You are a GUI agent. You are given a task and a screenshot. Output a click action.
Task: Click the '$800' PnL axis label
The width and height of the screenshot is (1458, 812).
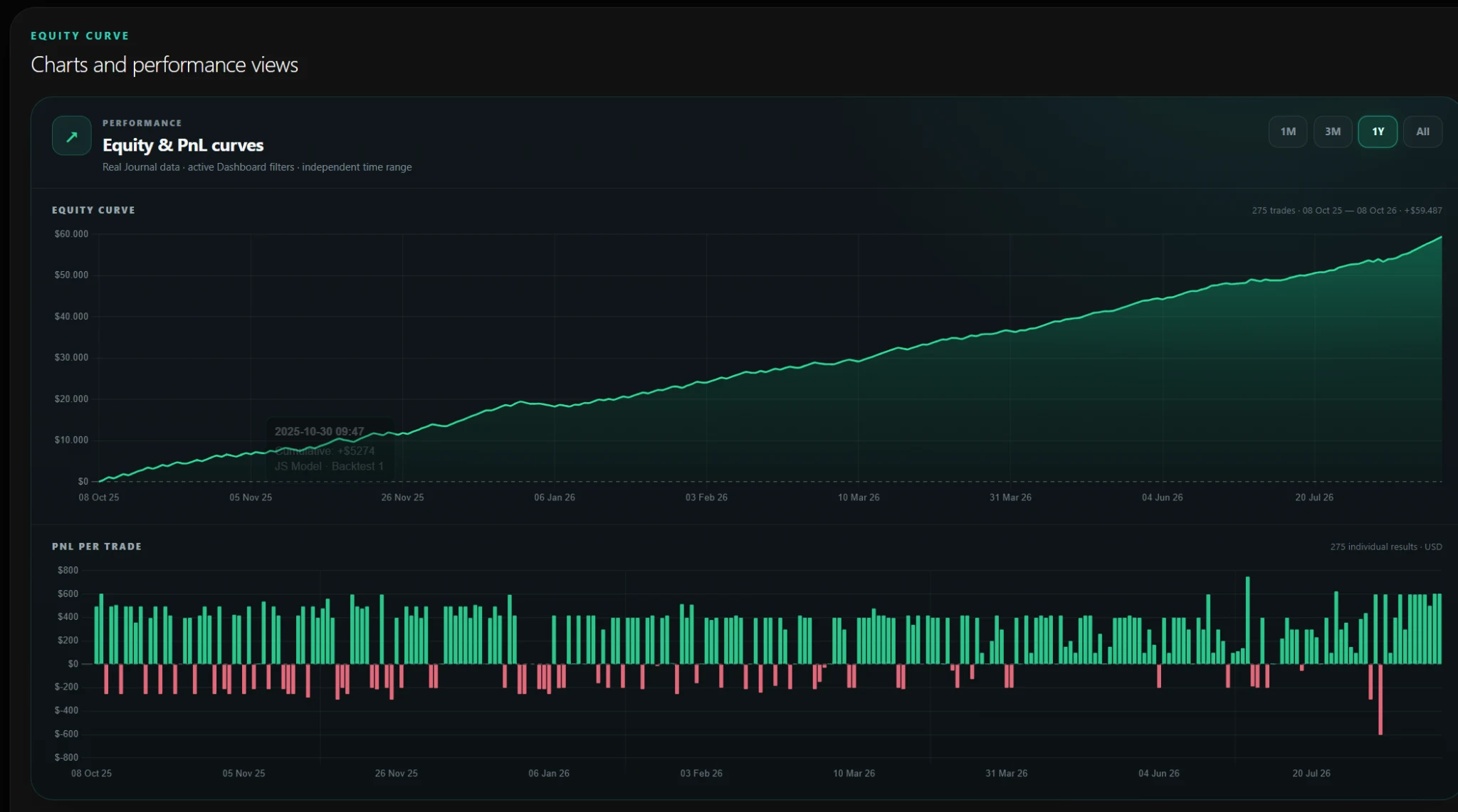pyautogui.click(x=68, y=570)
